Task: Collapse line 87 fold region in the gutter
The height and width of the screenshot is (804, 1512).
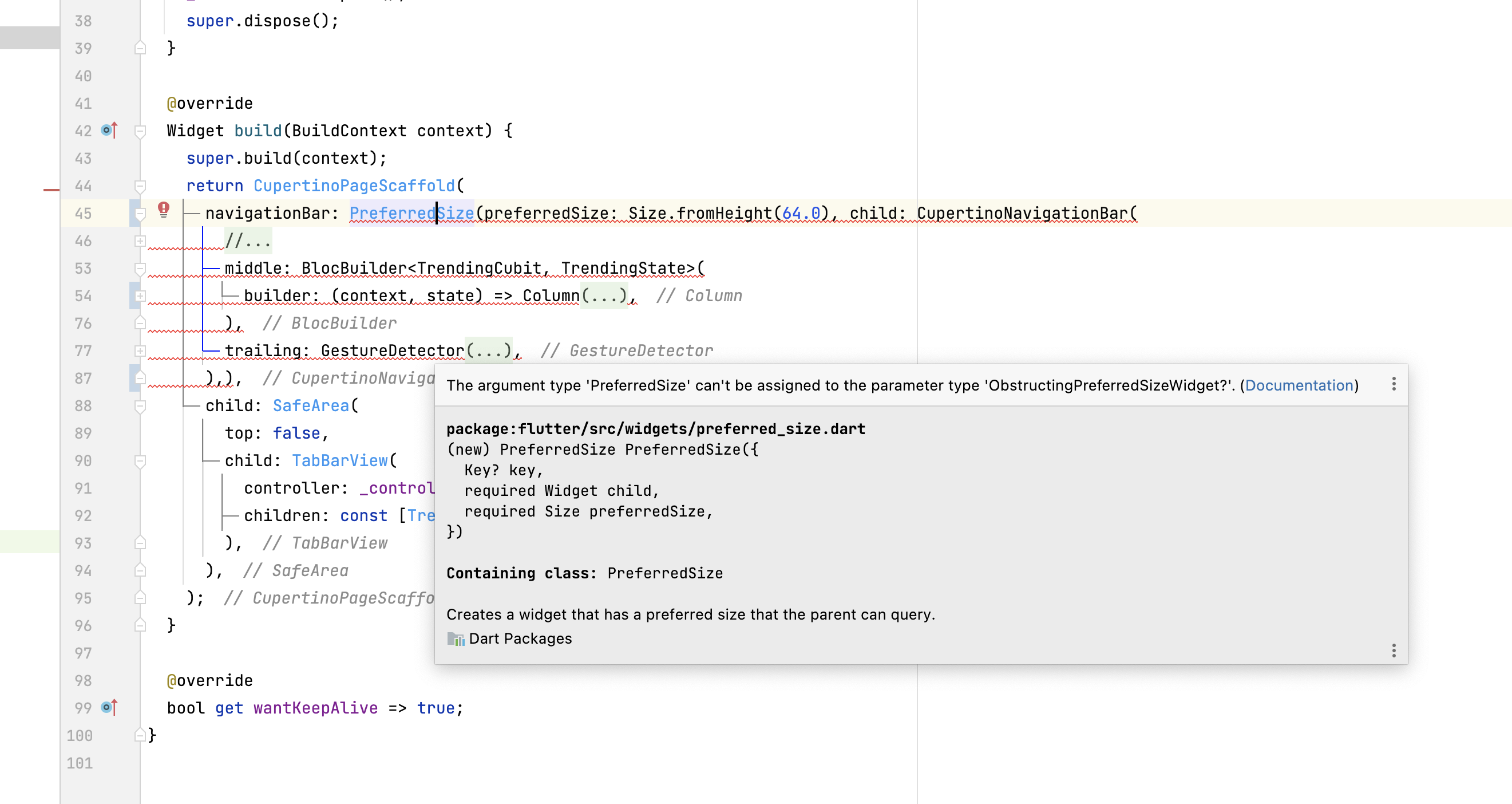Action: pyautogui.click(x=139, y=377)
